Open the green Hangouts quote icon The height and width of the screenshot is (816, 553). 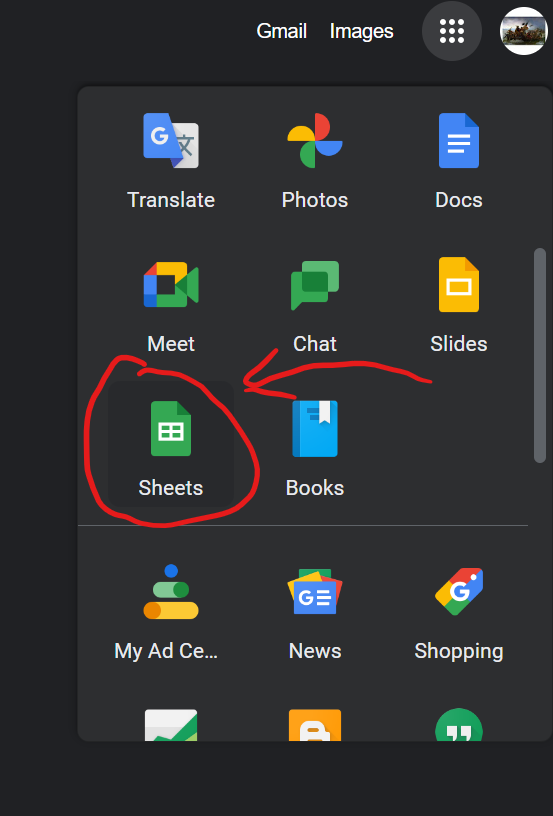coord(458,724)
